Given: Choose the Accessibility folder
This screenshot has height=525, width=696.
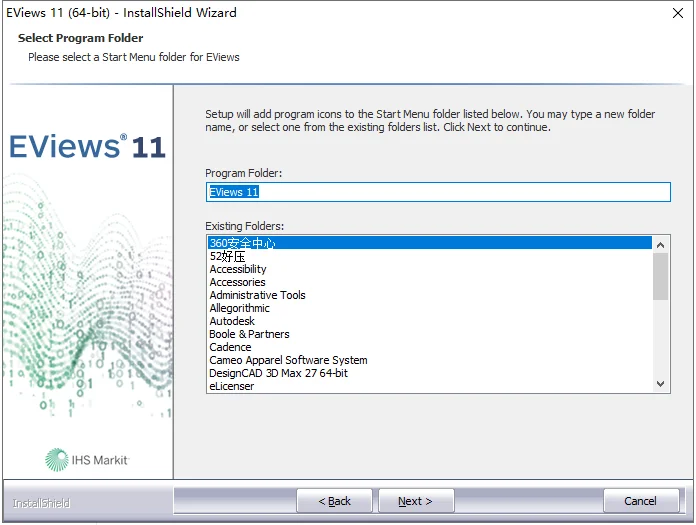Looking at the screenshot, I should pos(238,269).
